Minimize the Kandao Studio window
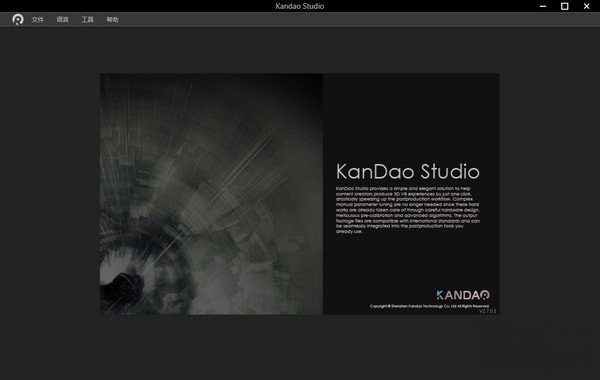Screen dimensions: 600x380 tap(543, 6)
